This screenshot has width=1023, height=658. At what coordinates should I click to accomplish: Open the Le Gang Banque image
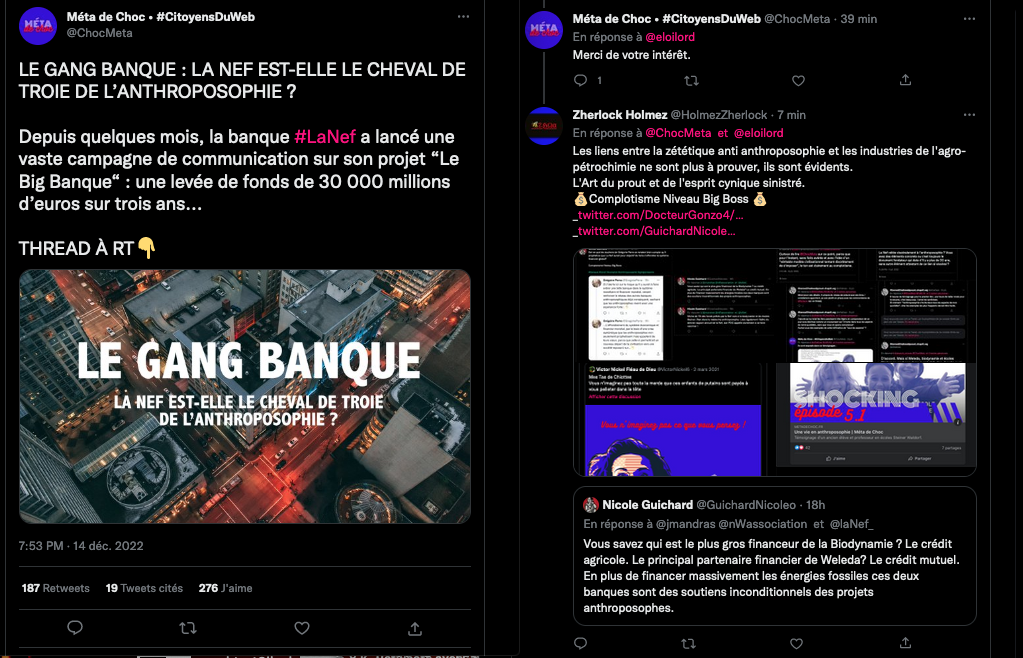(x=245, y=396)
